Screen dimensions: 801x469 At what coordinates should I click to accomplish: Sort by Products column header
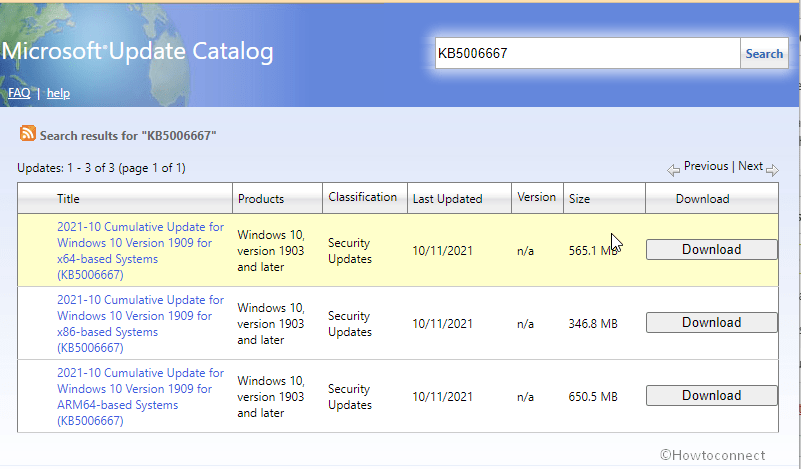tap(261, 199)
